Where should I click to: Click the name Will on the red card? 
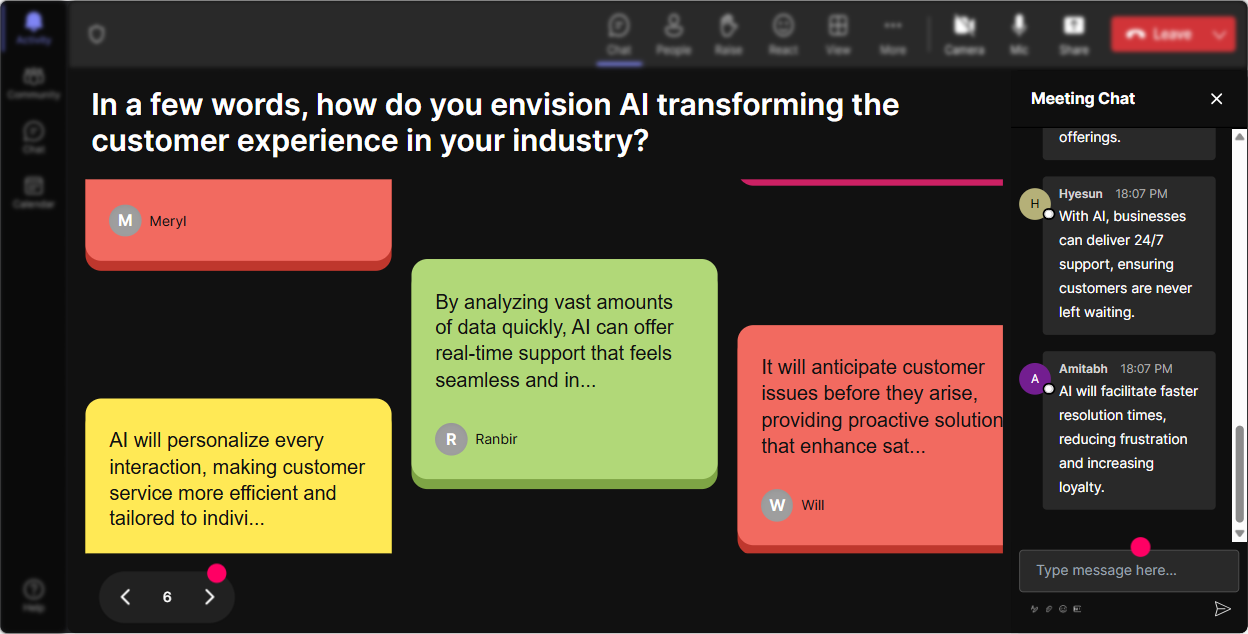(x=813, y=505)
